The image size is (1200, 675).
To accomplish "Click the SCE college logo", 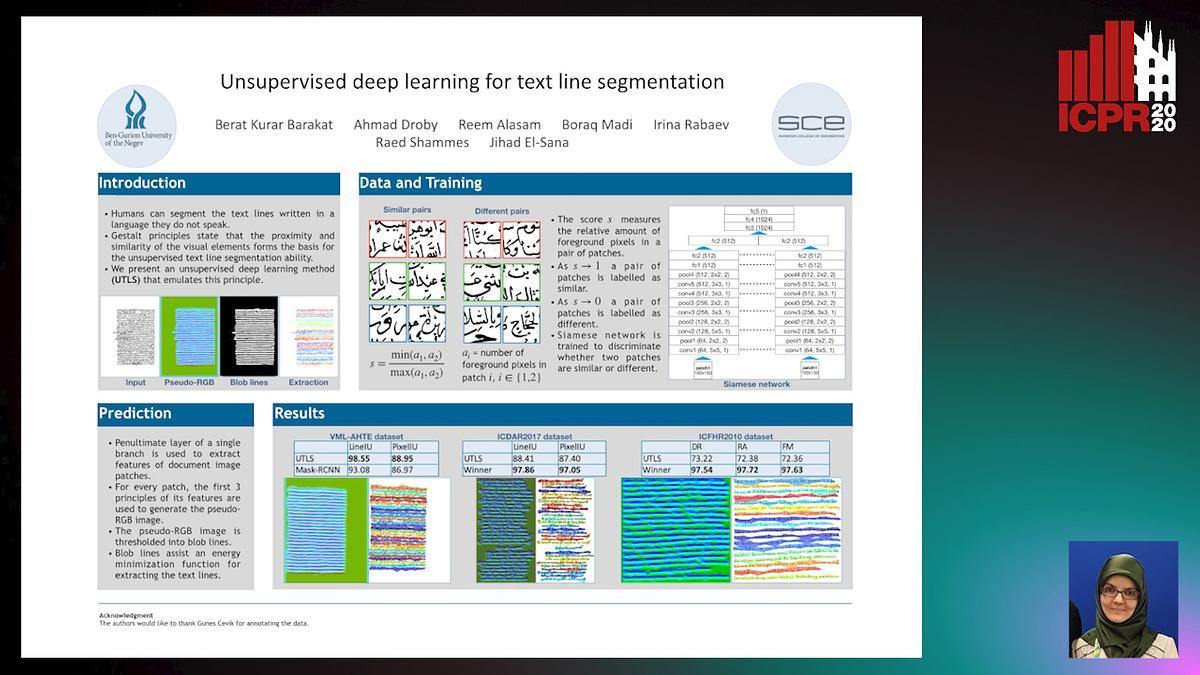I will (812, 124).
